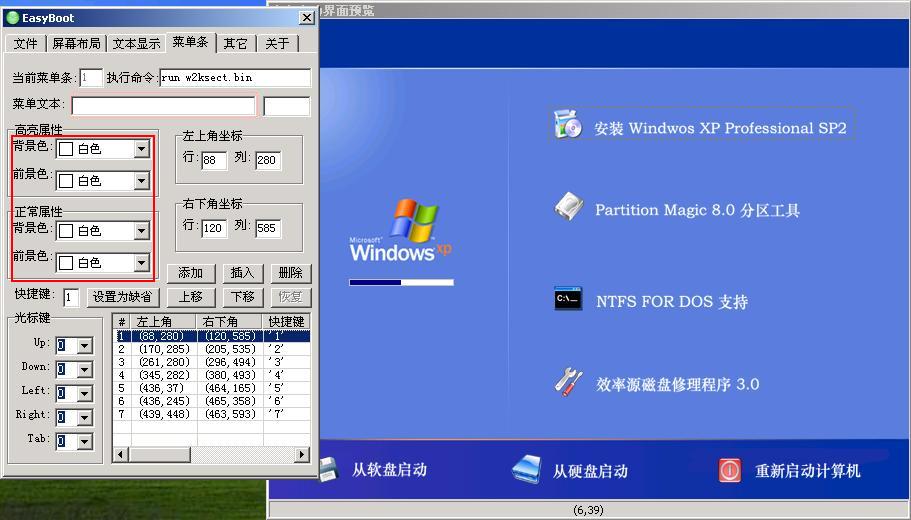Click the 设置为缺省 button
The image size is (911, 520).
click(x=122, y=297)
